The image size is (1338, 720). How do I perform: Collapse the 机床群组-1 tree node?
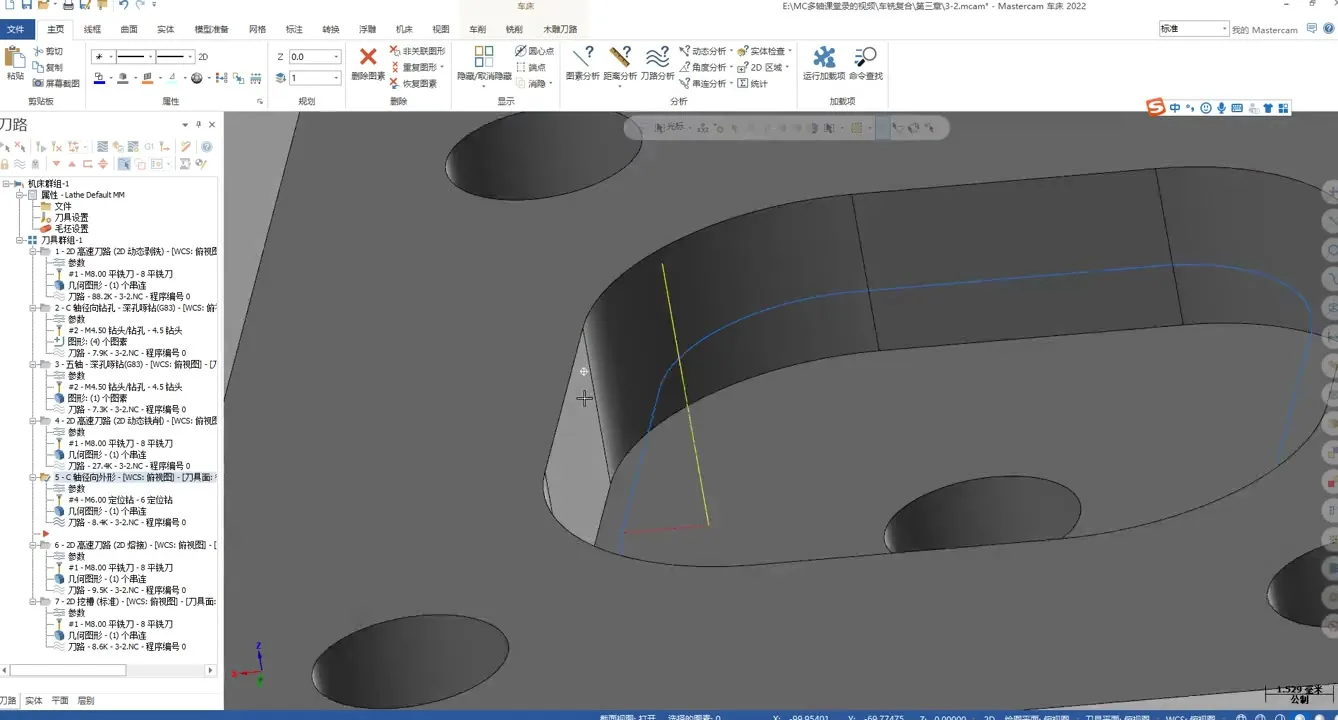click(x=7, y=184)
